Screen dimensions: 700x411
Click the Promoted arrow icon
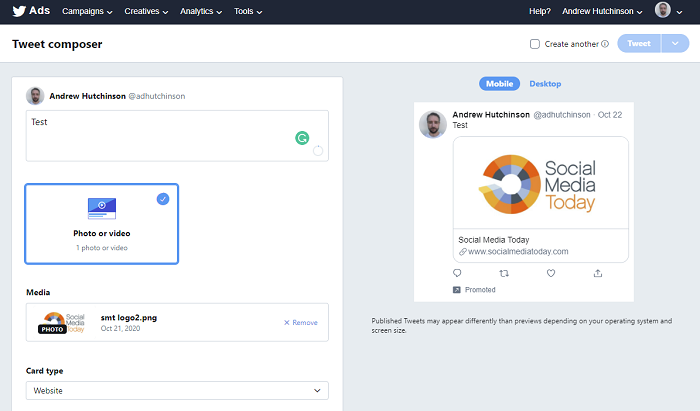click(x=456, y=290)
